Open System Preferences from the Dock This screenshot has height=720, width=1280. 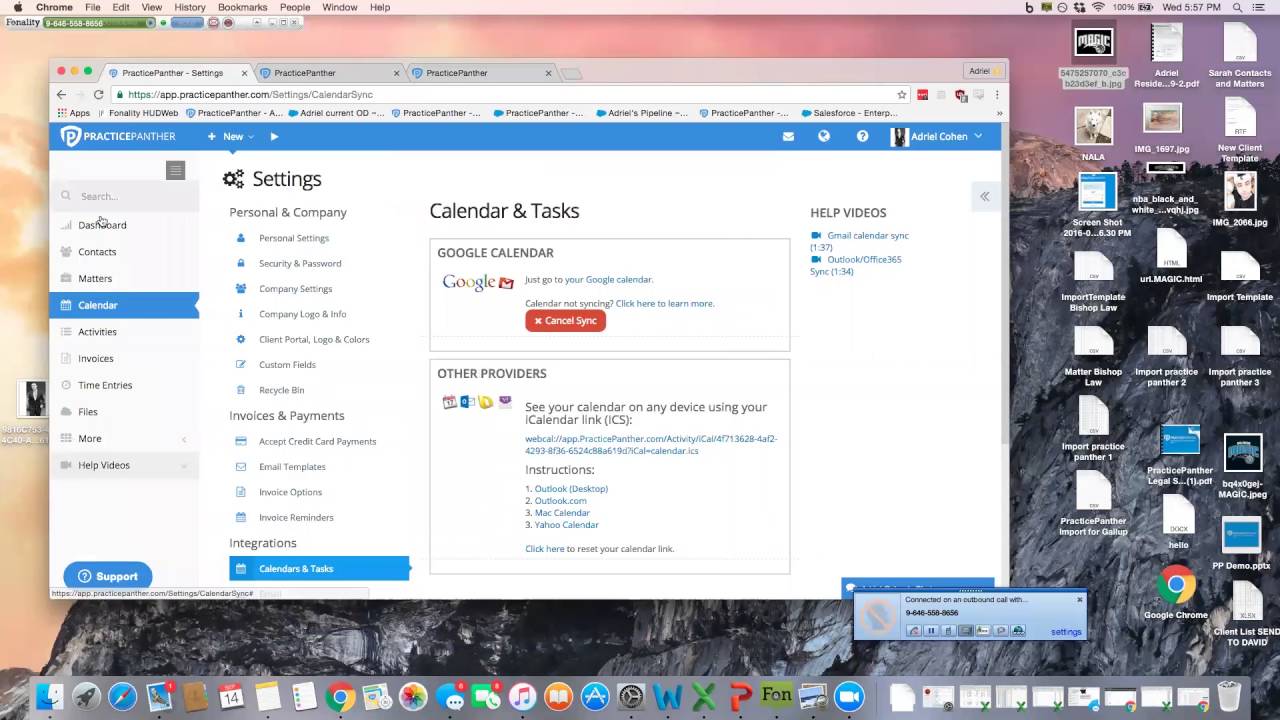(x=631, y=696)
